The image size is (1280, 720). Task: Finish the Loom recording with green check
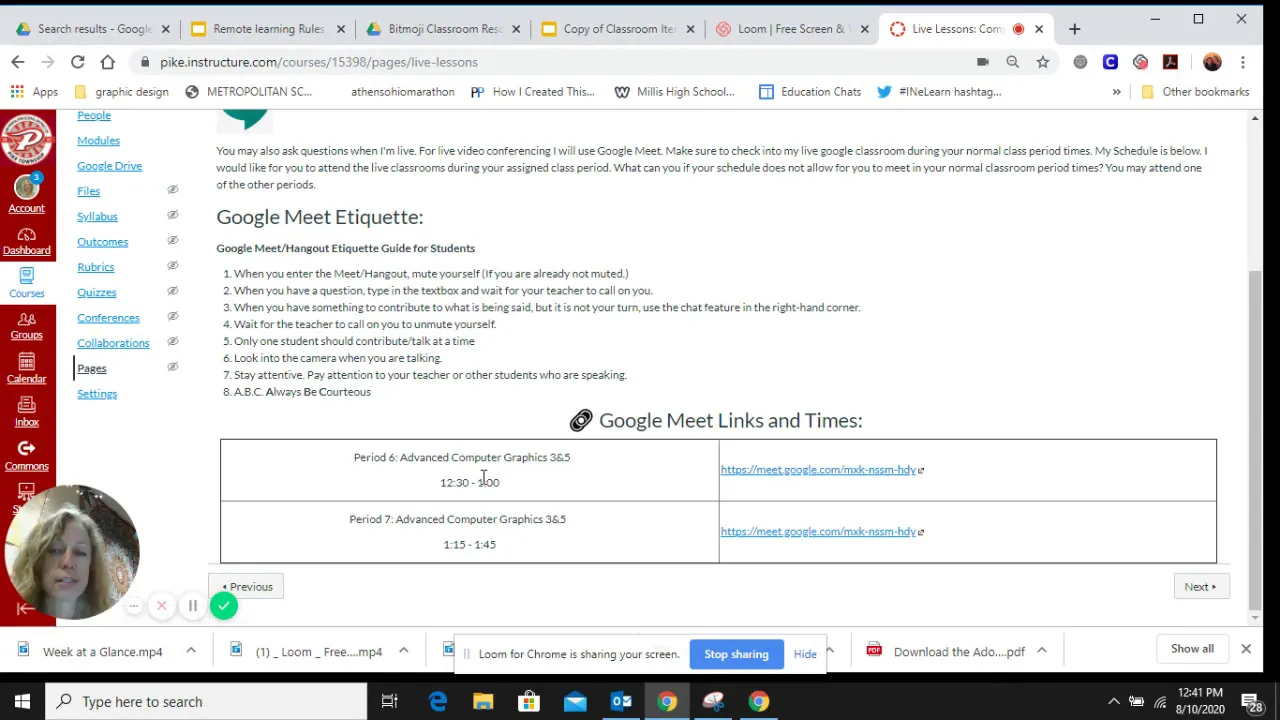tap(224, 605)
